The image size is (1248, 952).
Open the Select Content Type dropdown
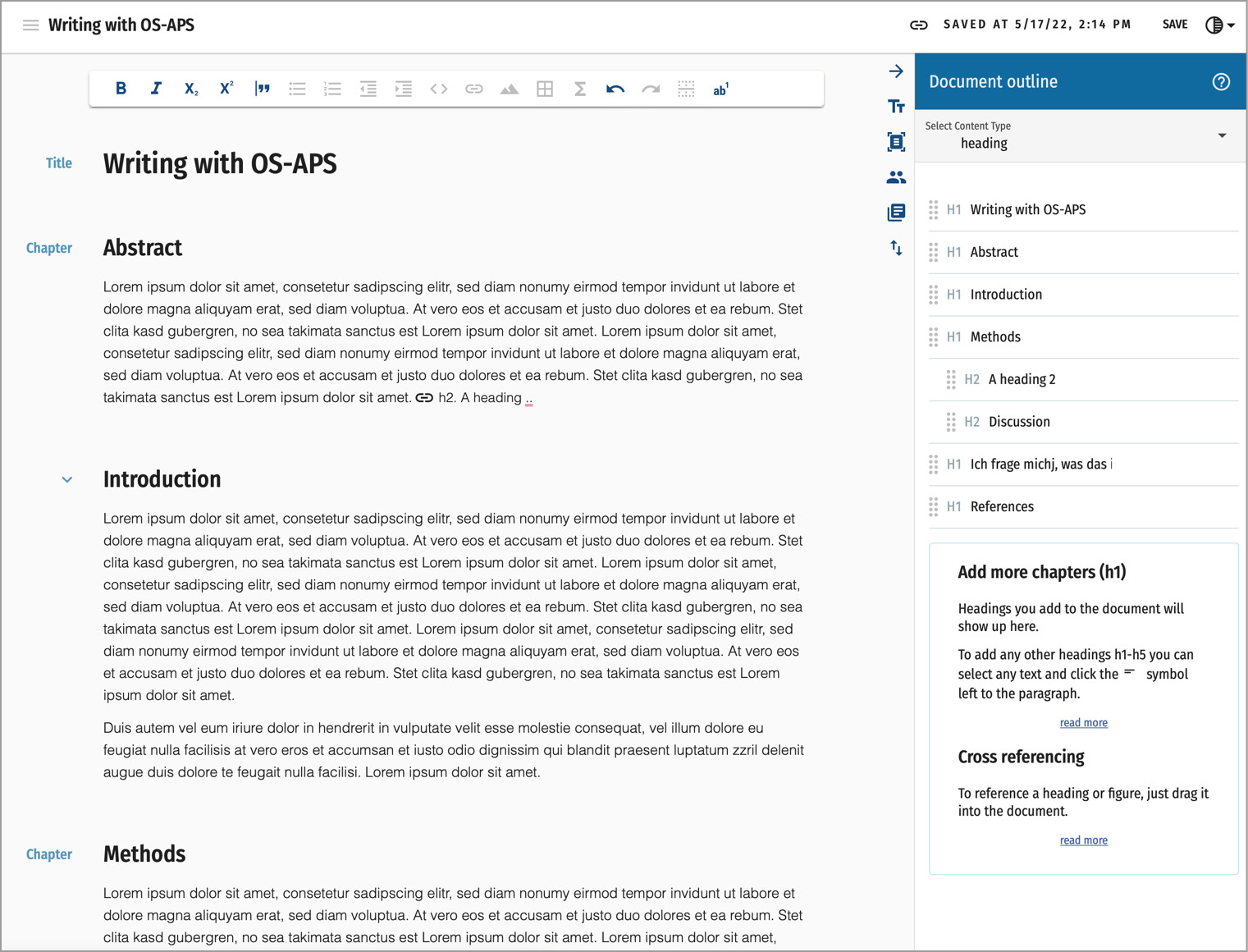(x=1080, y=135)
